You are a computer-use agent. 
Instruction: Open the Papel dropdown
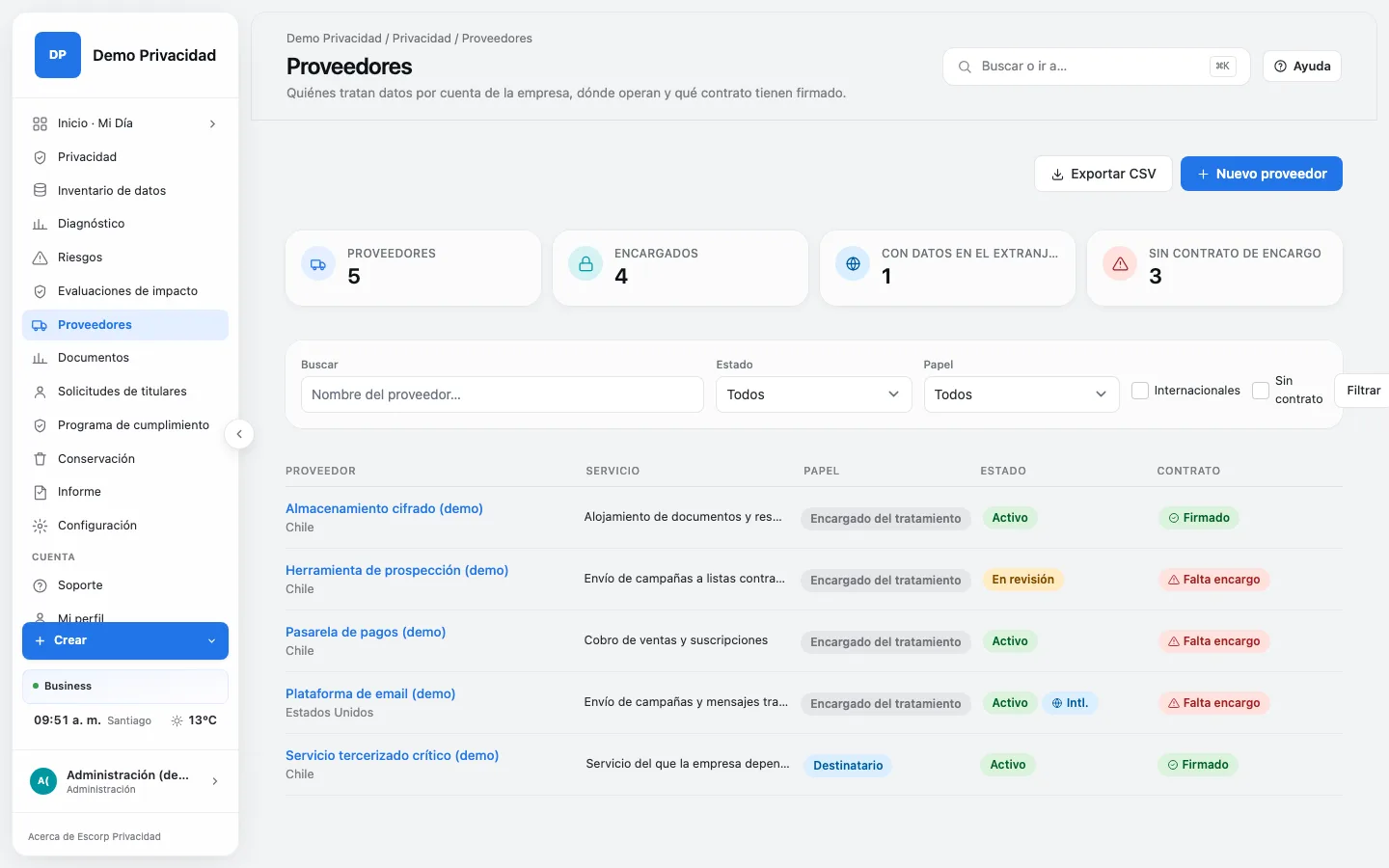point(1021,394)
